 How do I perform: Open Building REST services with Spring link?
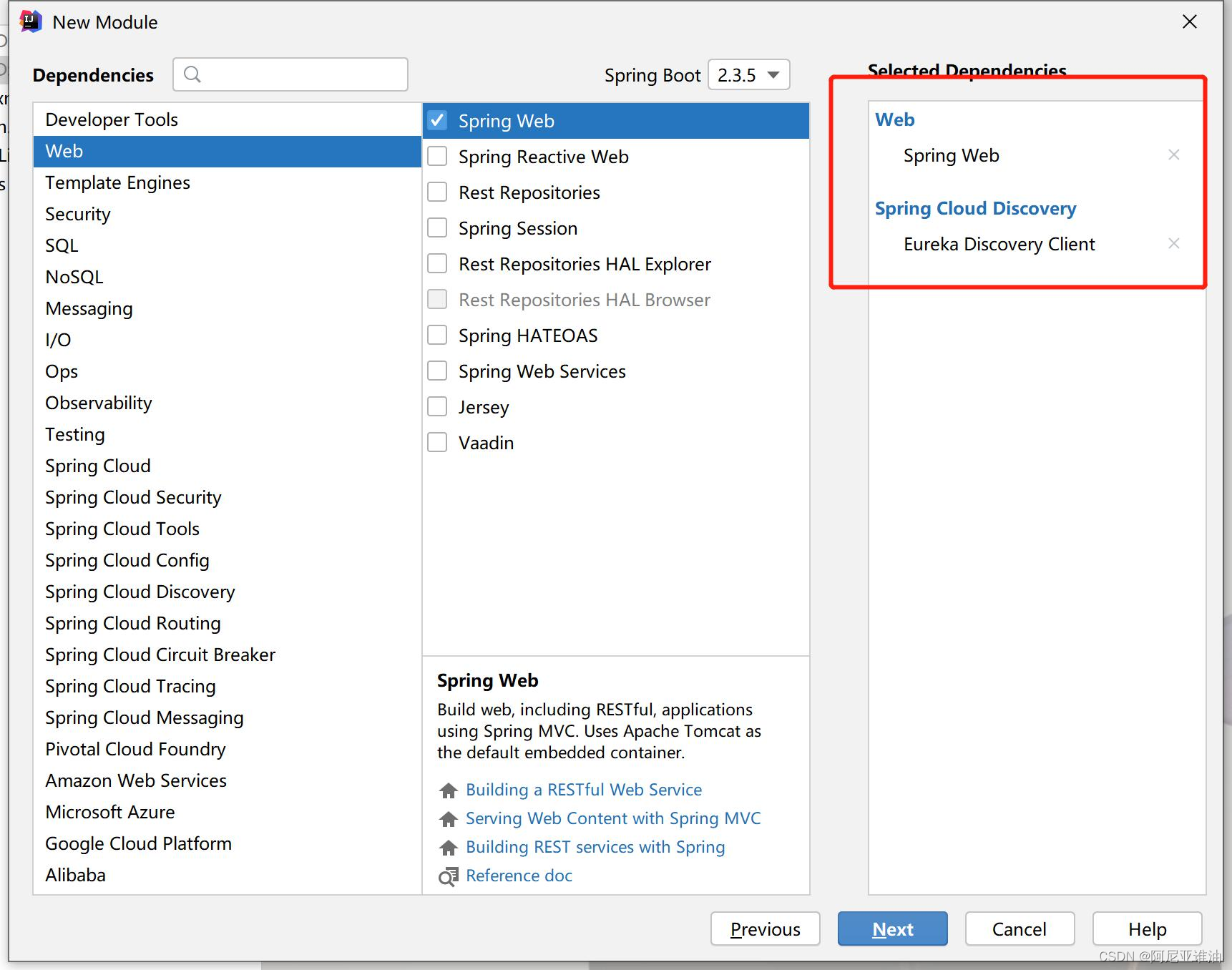click(595, 847)
